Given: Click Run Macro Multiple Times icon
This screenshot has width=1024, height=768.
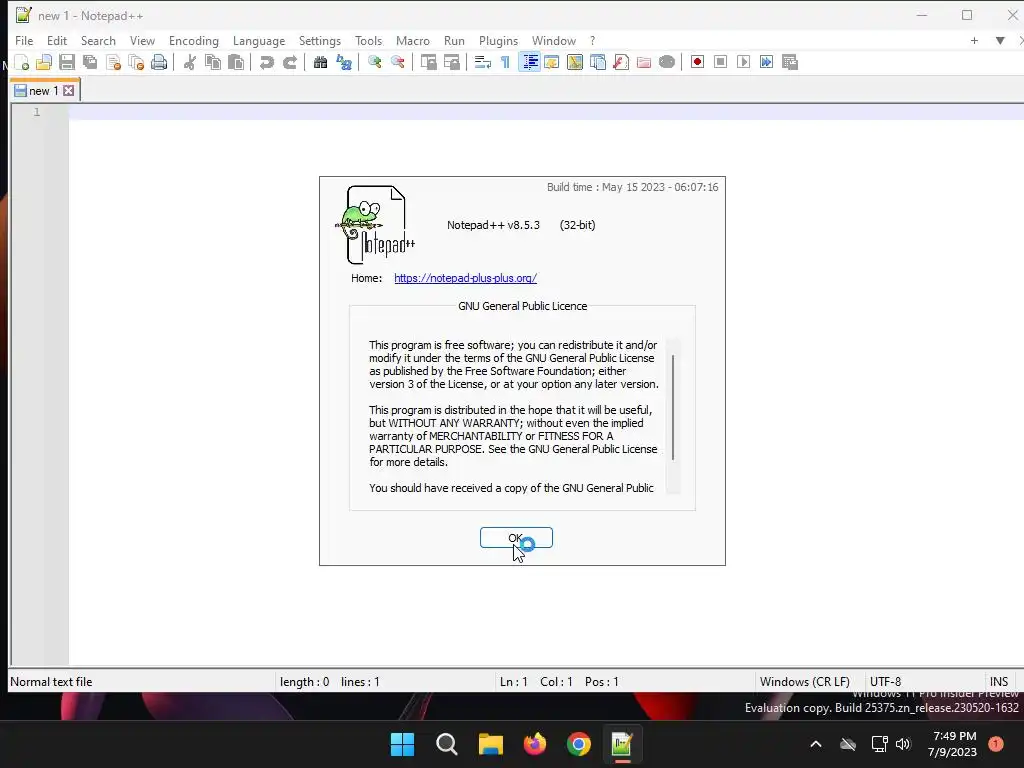Looking at the screenshot, I should click(766, 62).
